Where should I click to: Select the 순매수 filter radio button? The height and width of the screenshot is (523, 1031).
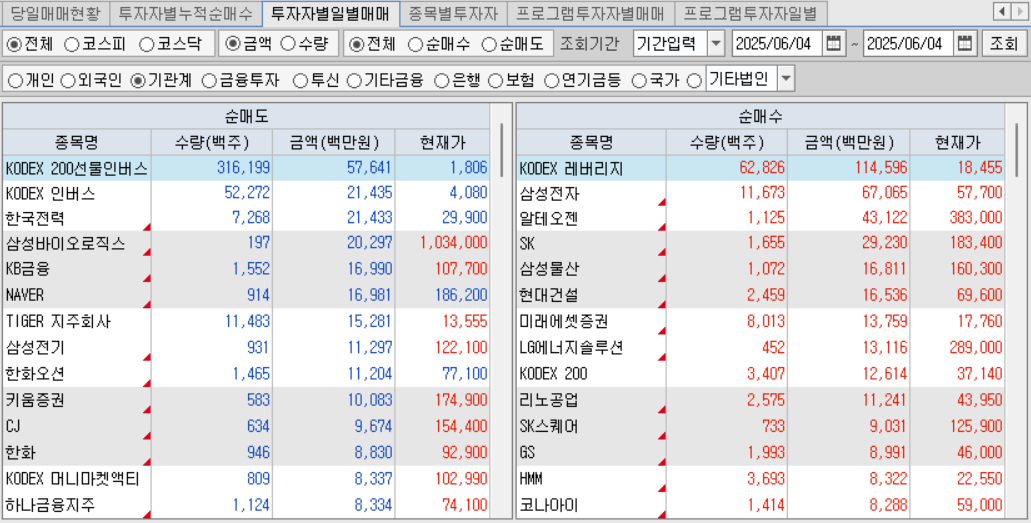pos(415,44)
